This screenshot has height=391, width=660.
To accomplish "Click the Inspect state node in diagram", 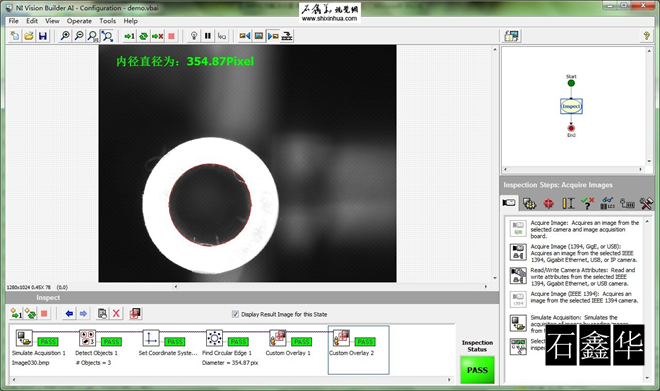I will (571, 106).
